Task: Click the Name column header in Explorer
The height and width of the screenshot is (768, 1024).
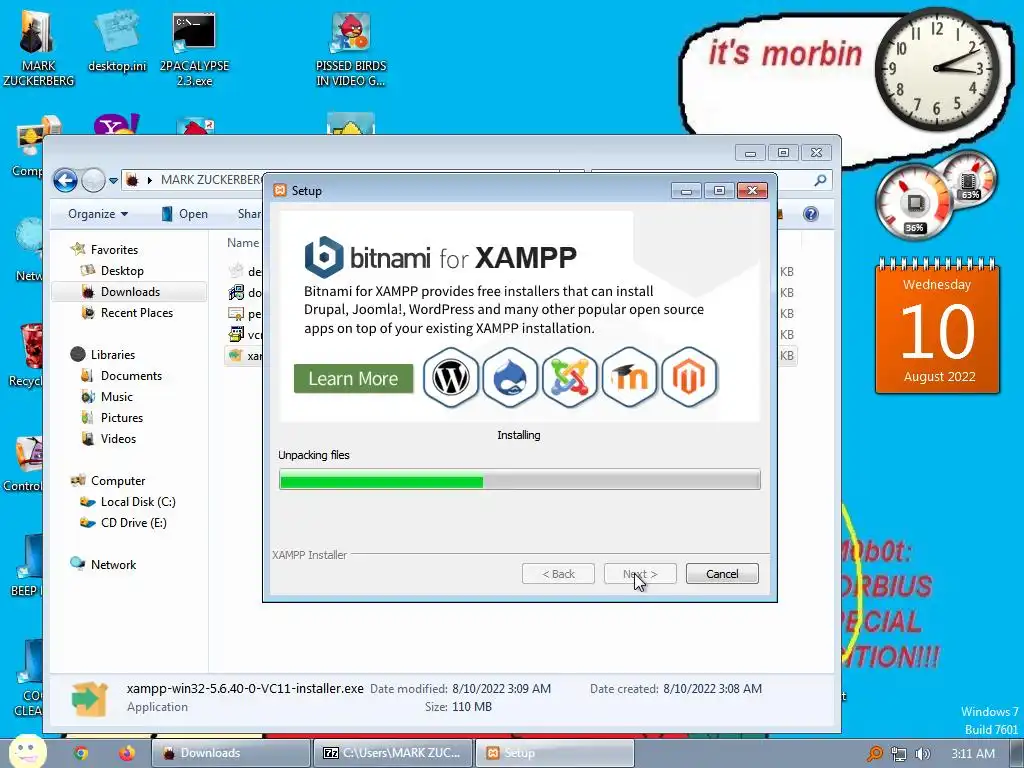Action: click(x=243, y=243)
